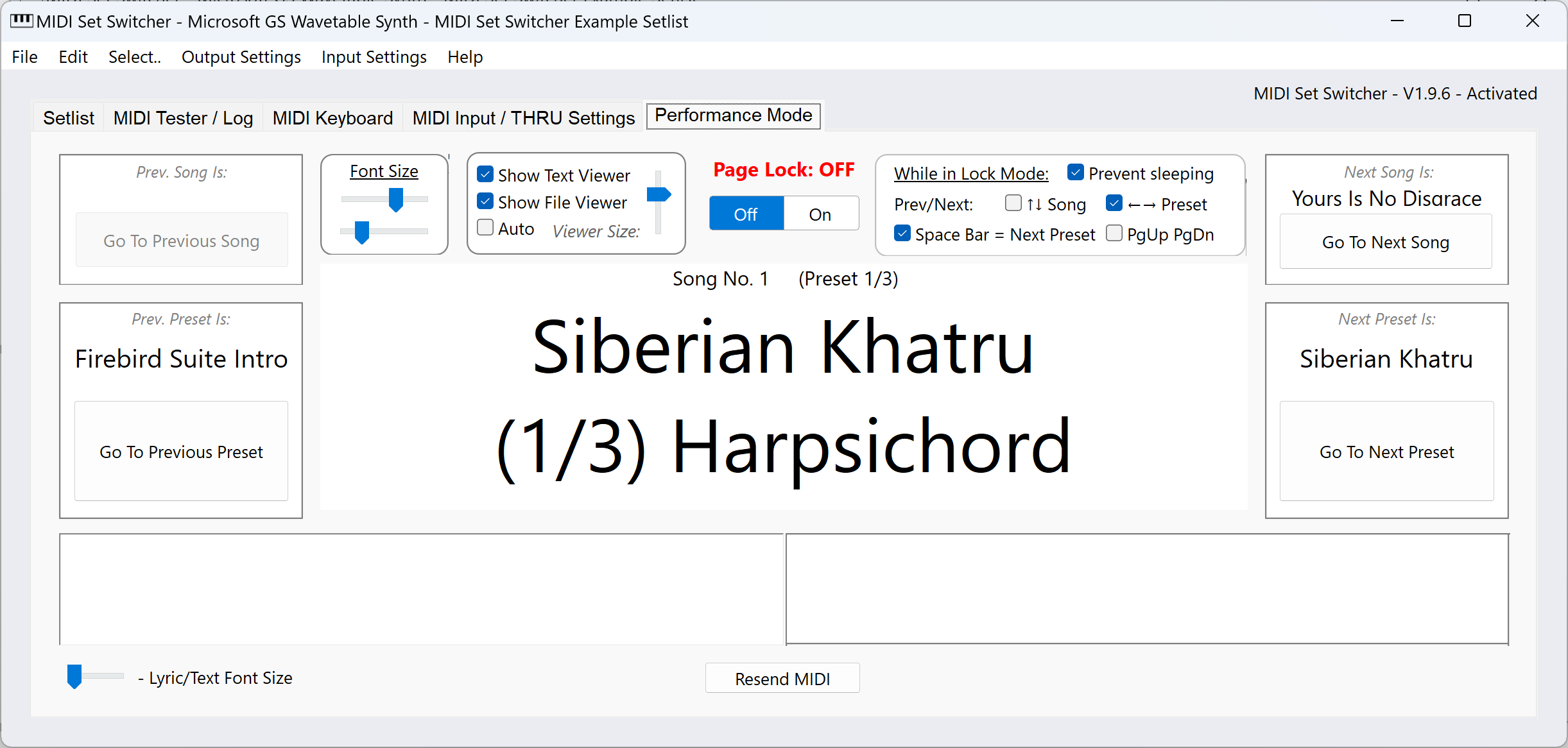Switch to the MIDI Keyboard tab

[x=332, y=117]
